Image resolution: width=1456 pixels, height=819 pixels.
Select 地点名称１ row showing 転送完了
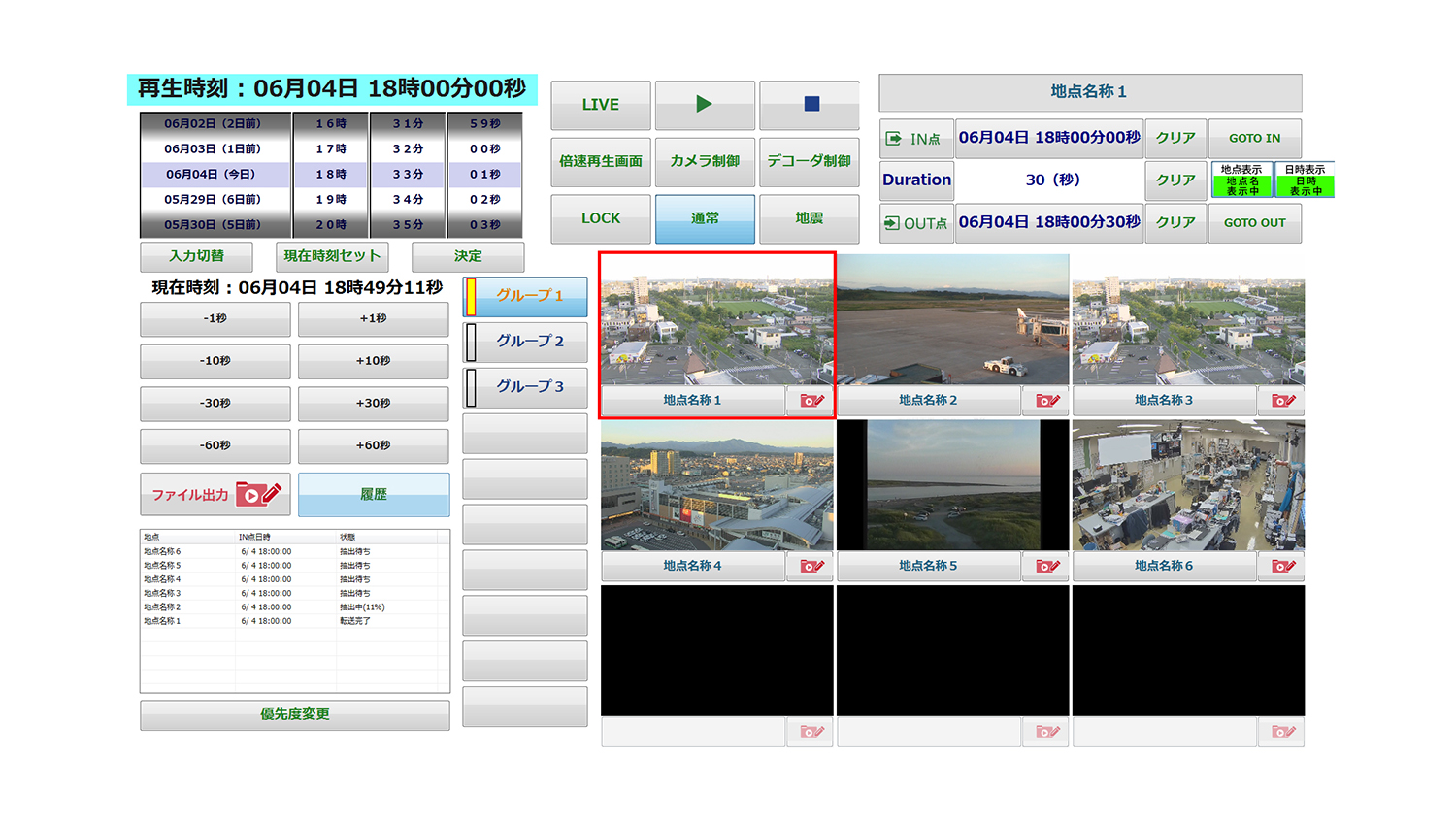point(294,621)
